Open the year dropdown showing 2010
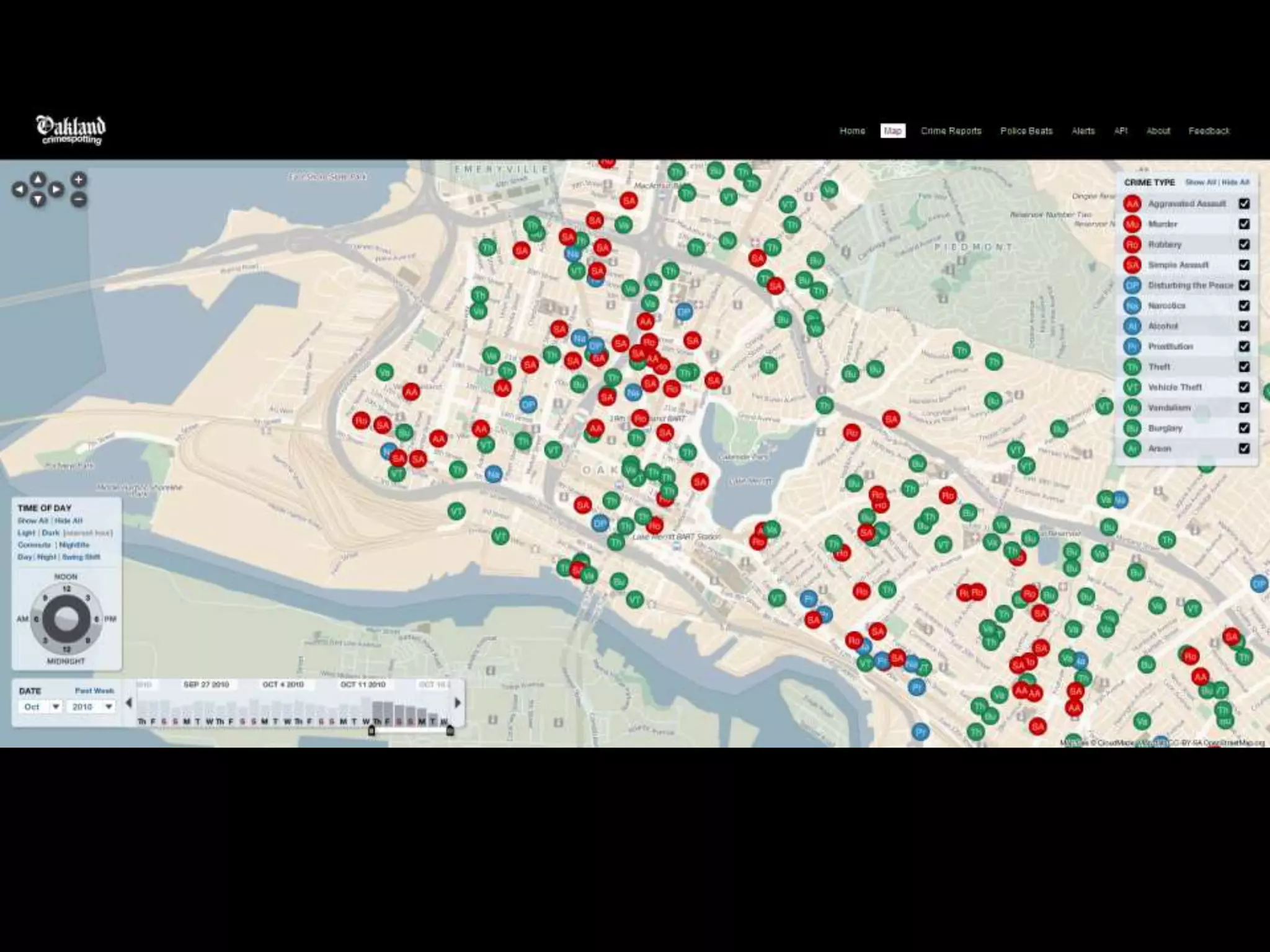1270x952 pixels. (92, 707)
